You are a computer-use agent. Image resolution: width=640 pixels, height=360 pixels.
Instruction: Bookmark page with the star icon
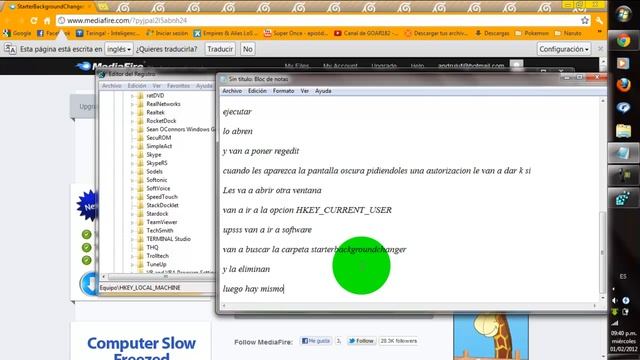point(585,20)
